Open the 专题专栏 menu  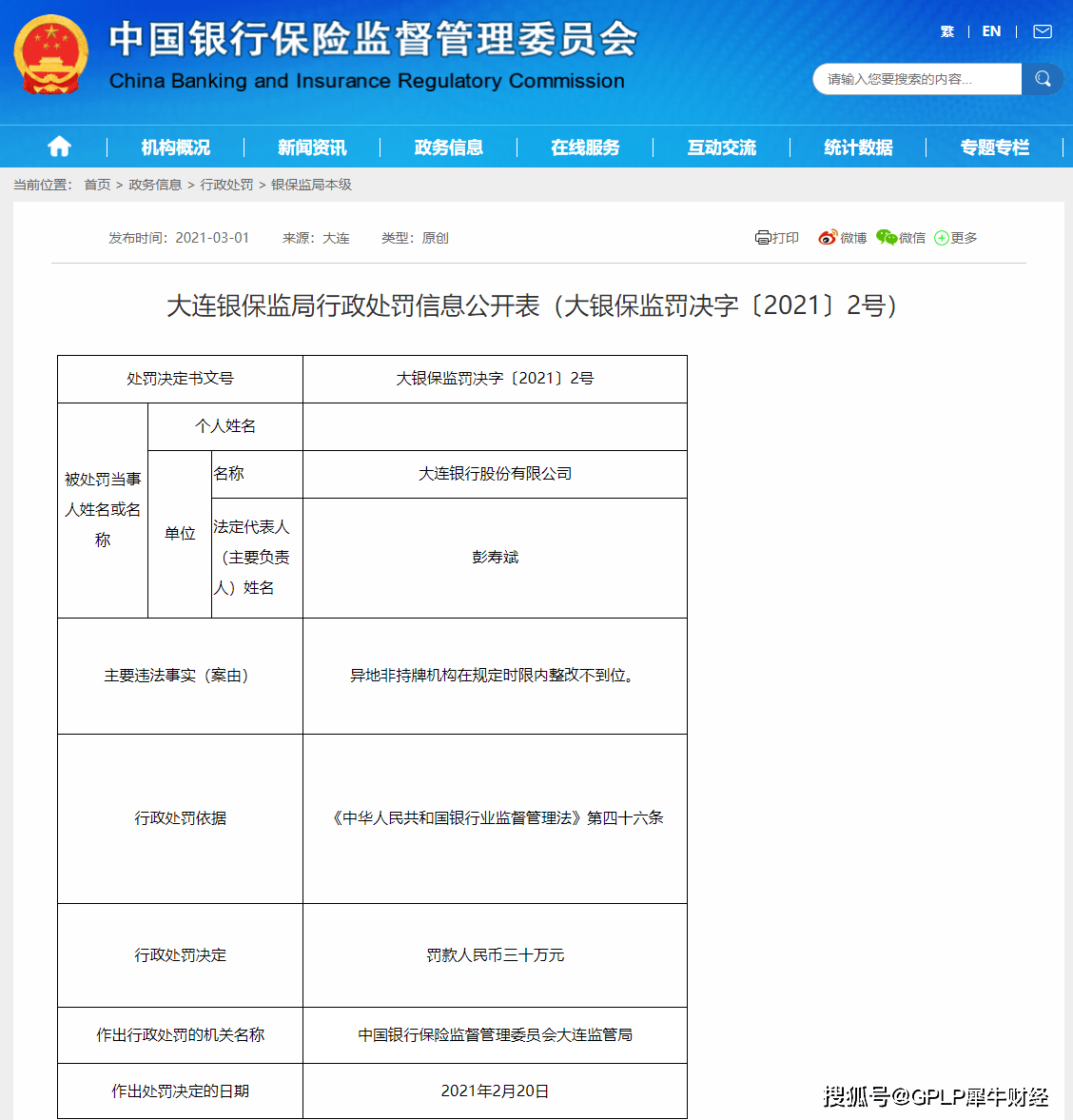[x=994, y=147]
